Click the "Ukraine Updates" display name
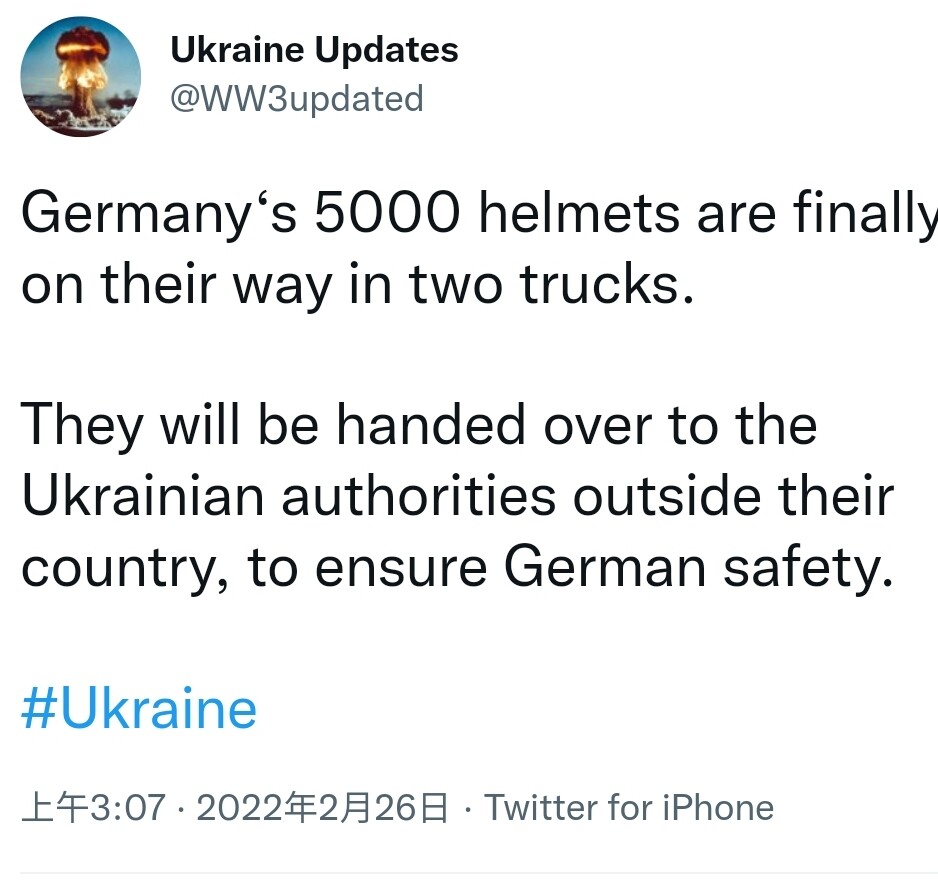 (x=314, y=50)
